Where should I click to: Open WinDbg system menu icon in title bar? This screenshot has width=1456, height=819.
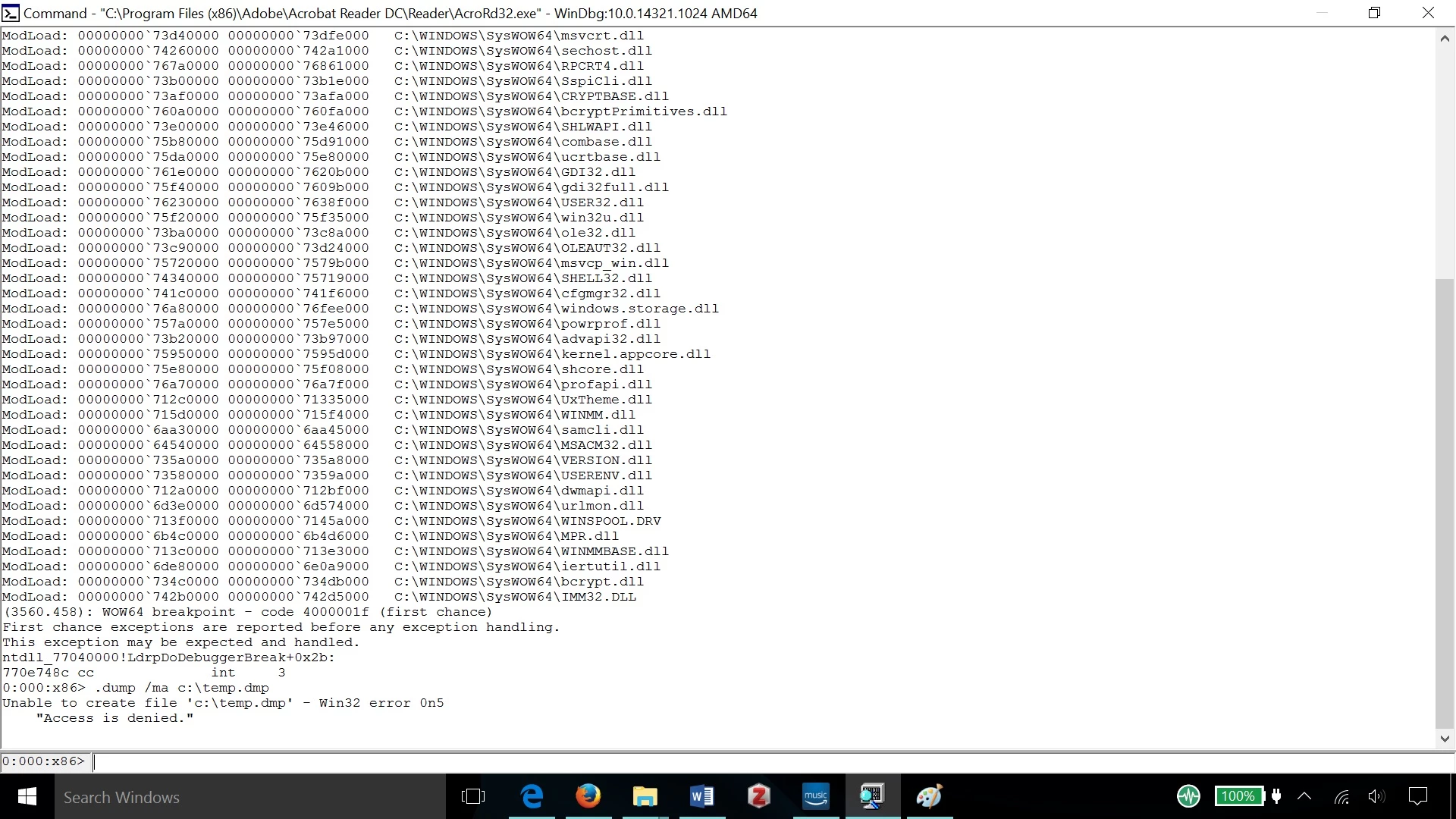(11, 13)
